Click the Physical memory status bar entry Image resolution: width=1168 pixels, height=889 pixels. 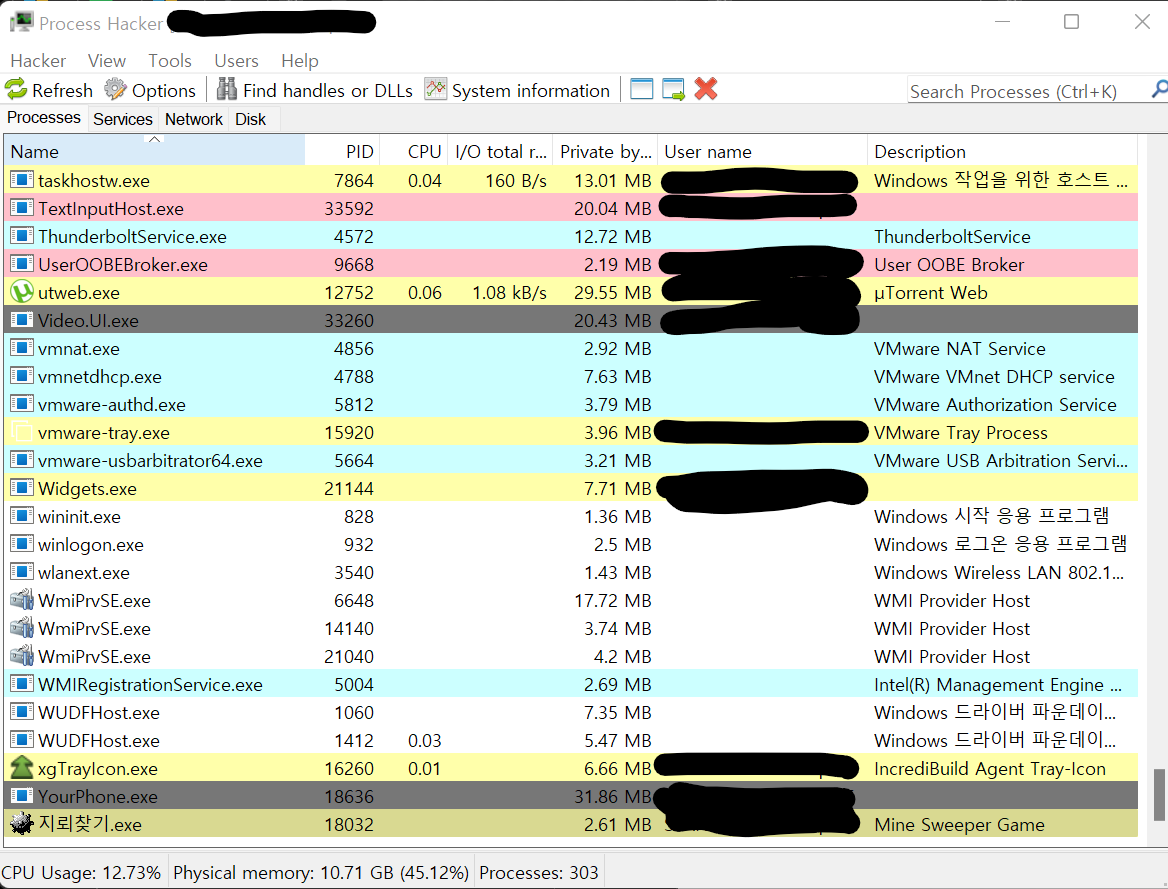click(321, 872)
